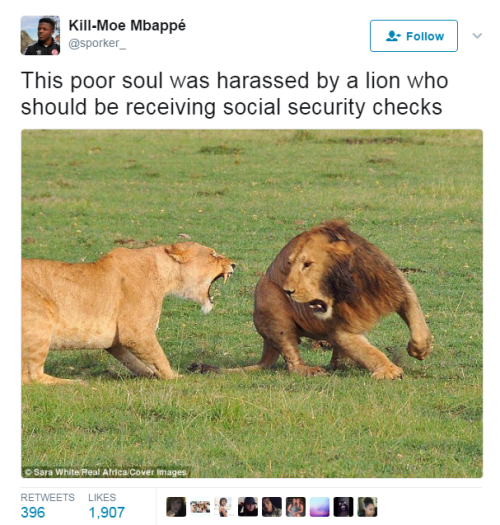Open the first liker's avatar

click(x=176, y=507)
